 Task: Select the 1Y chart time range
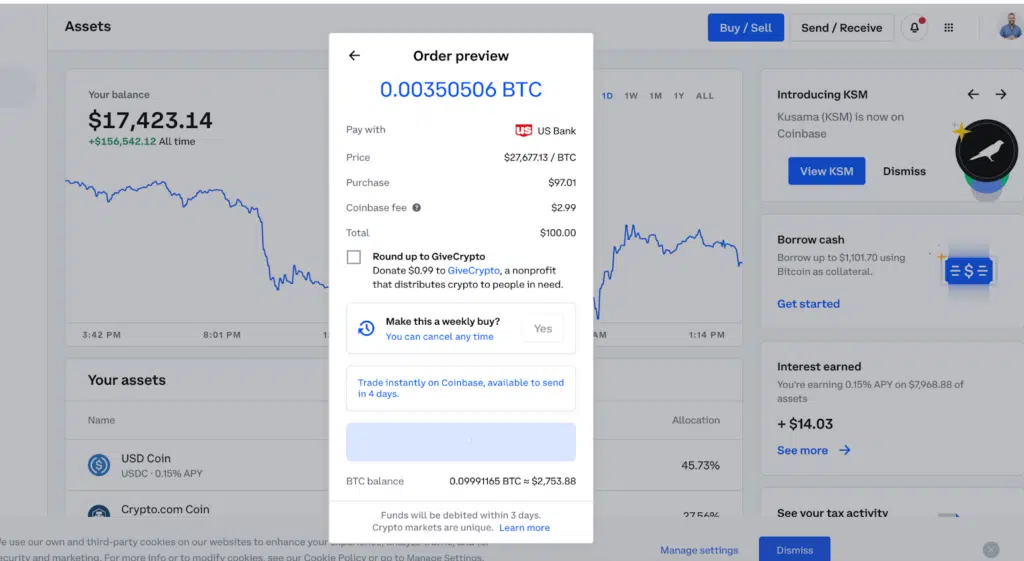(679, 96)
